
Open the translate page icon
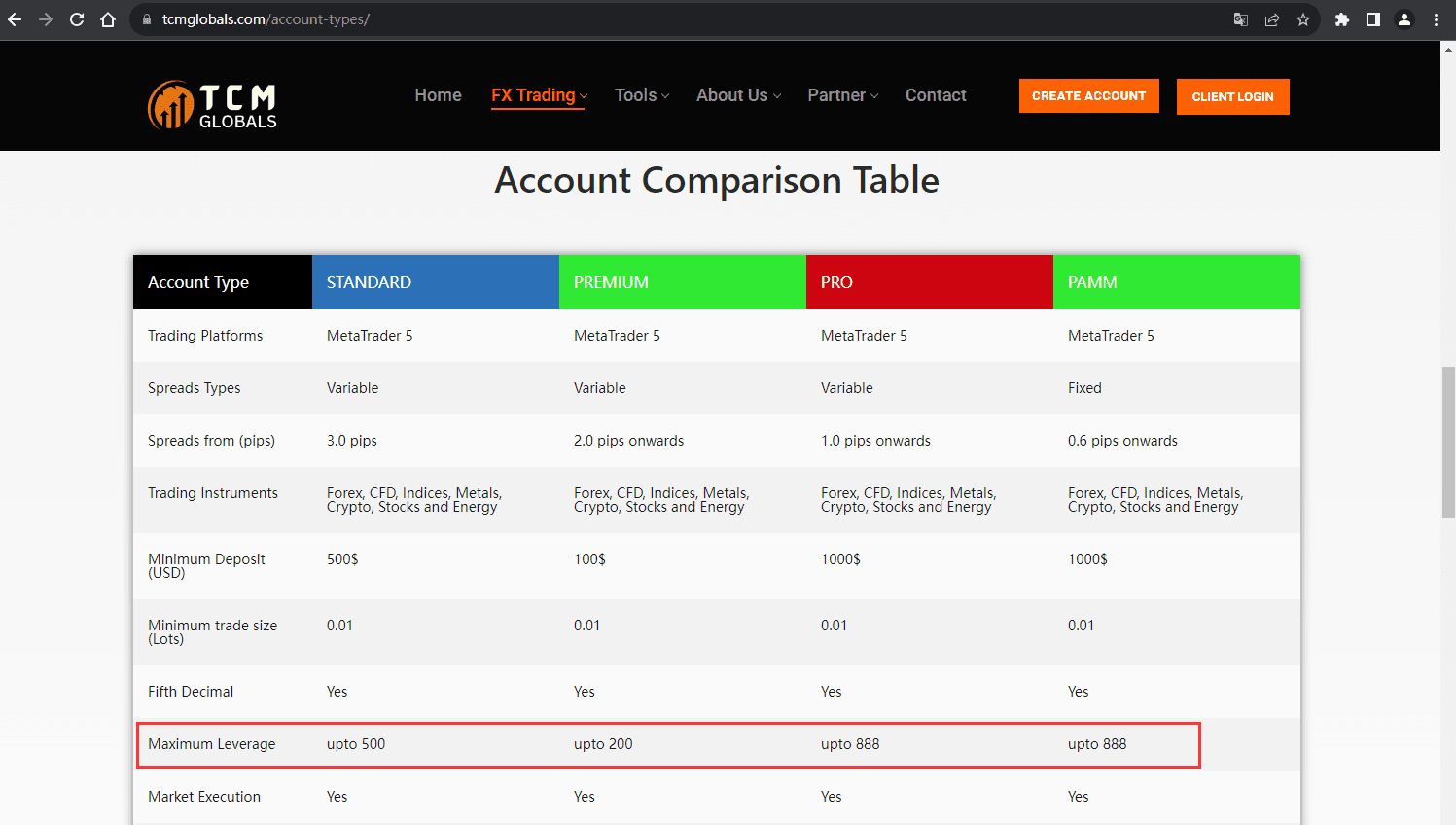(1241, 19)
